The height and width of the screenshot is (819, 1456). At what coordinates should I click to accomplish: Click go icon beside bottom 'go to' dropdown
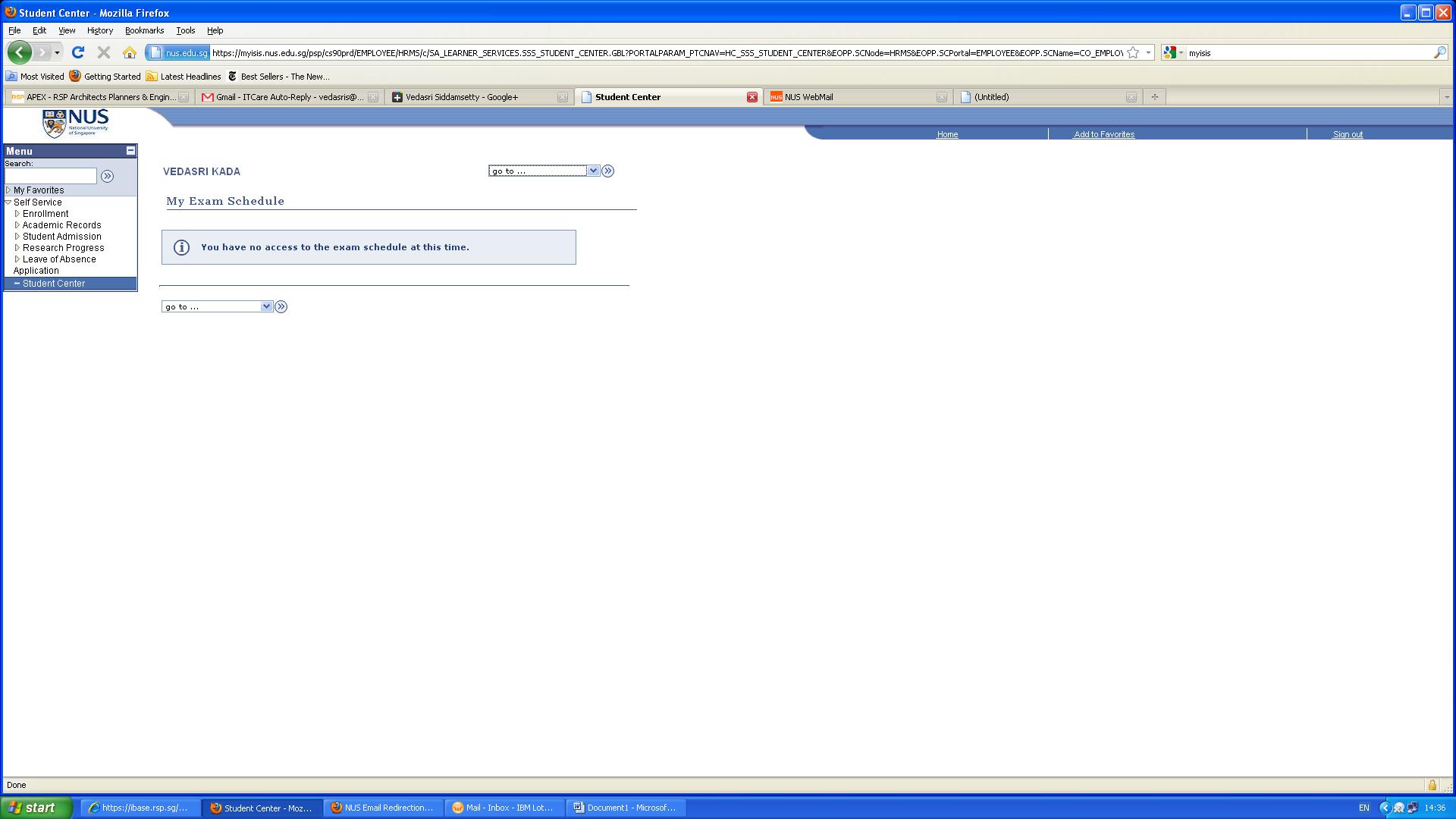point(281,307)
